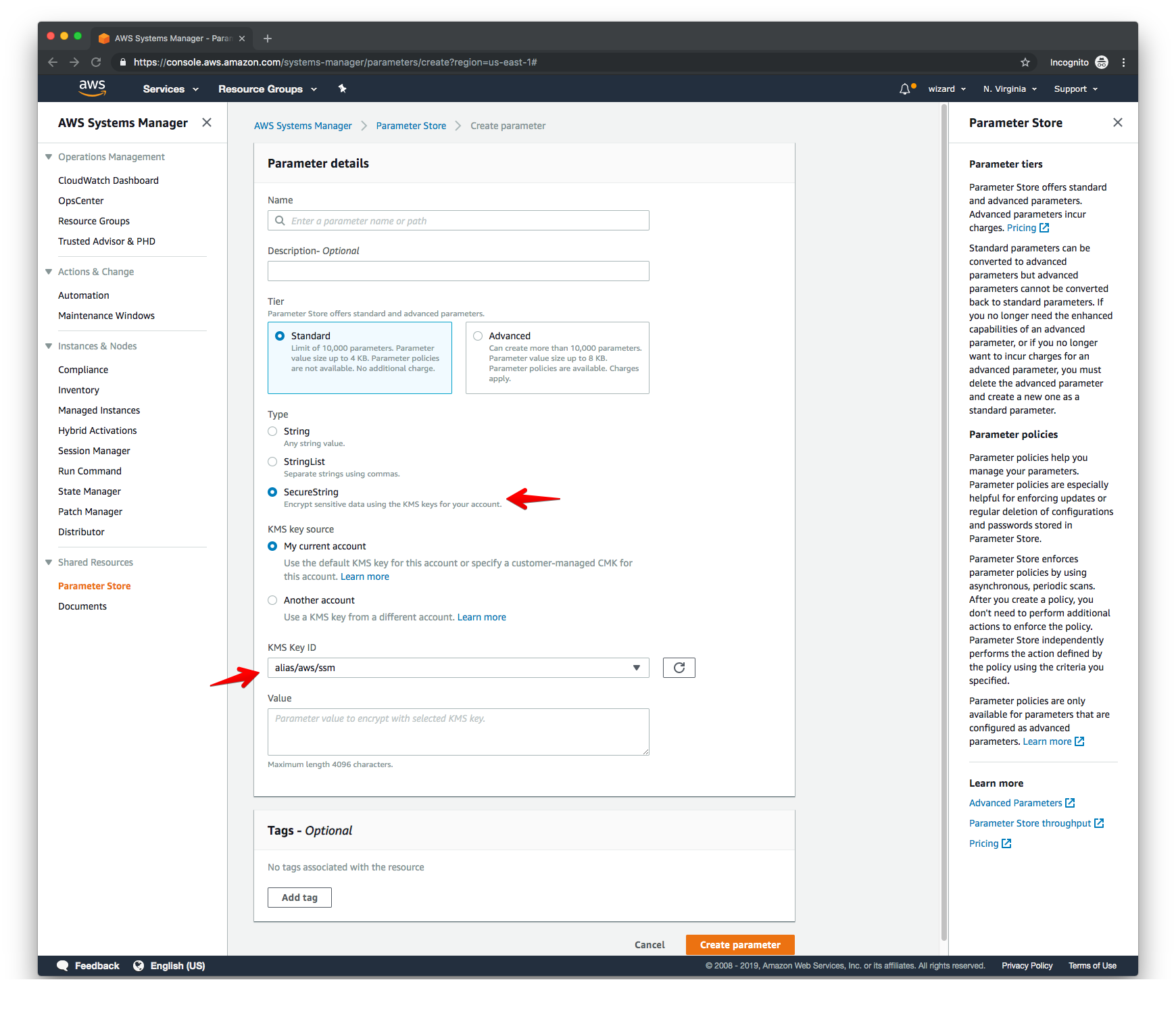The width and height of the screenshot is (1176, 1030).
Task: Open Parameter Store breadcrumb link
Action: (411, 126)
